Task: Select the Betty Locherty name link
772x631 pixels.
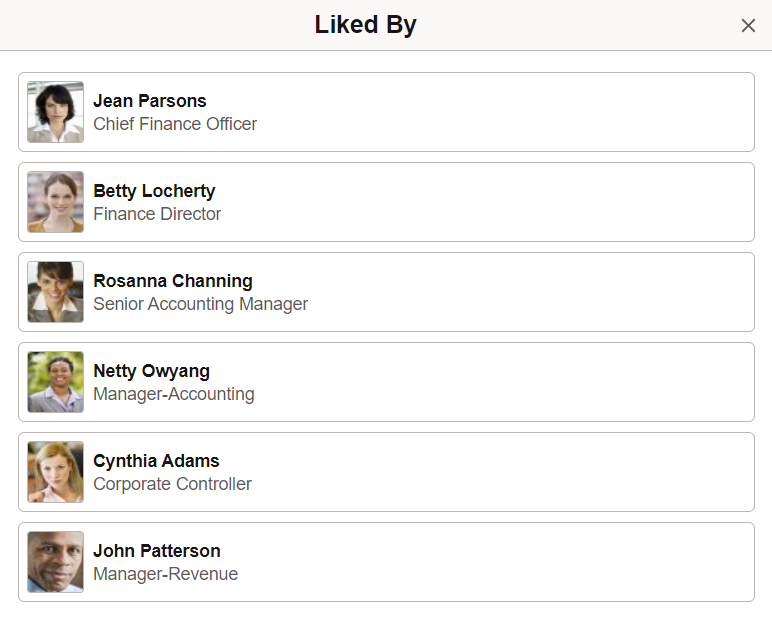Action: pos(154,191)
